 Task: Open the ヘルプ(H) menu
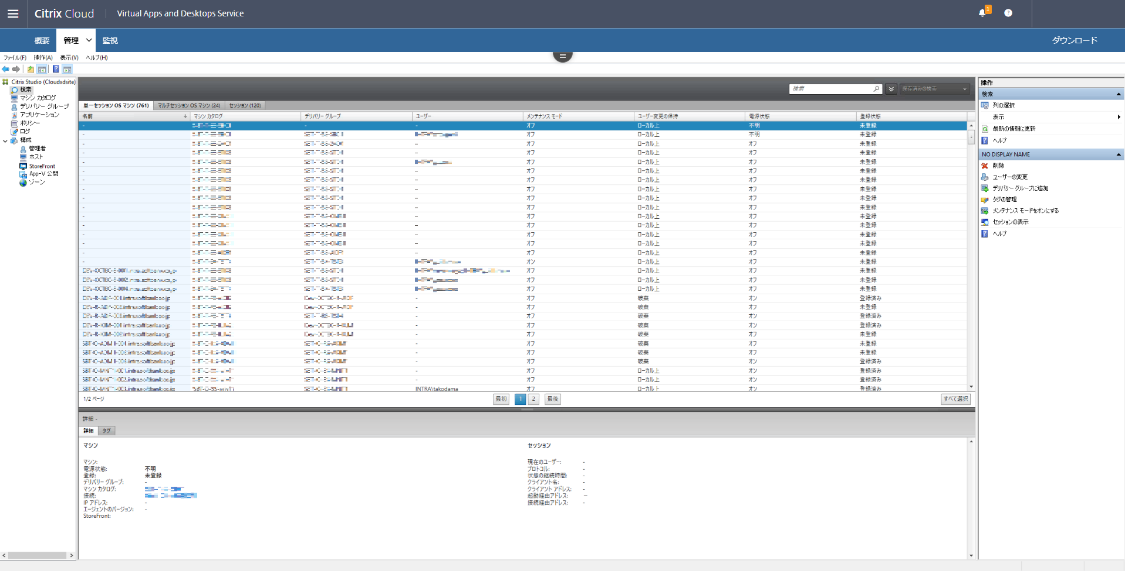point(97,57)
